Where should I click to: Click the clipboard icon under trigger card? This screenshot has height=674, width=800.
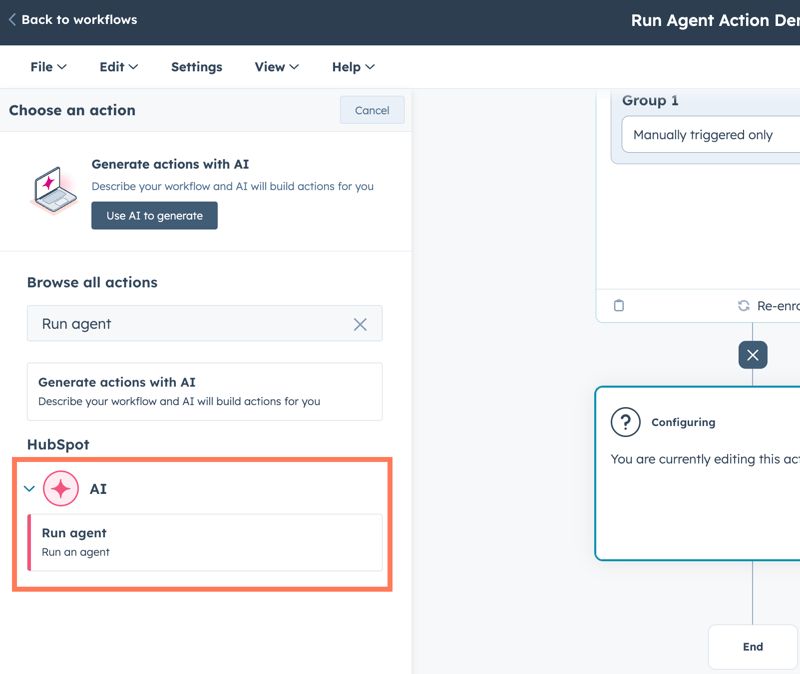(x=619, y=306)
